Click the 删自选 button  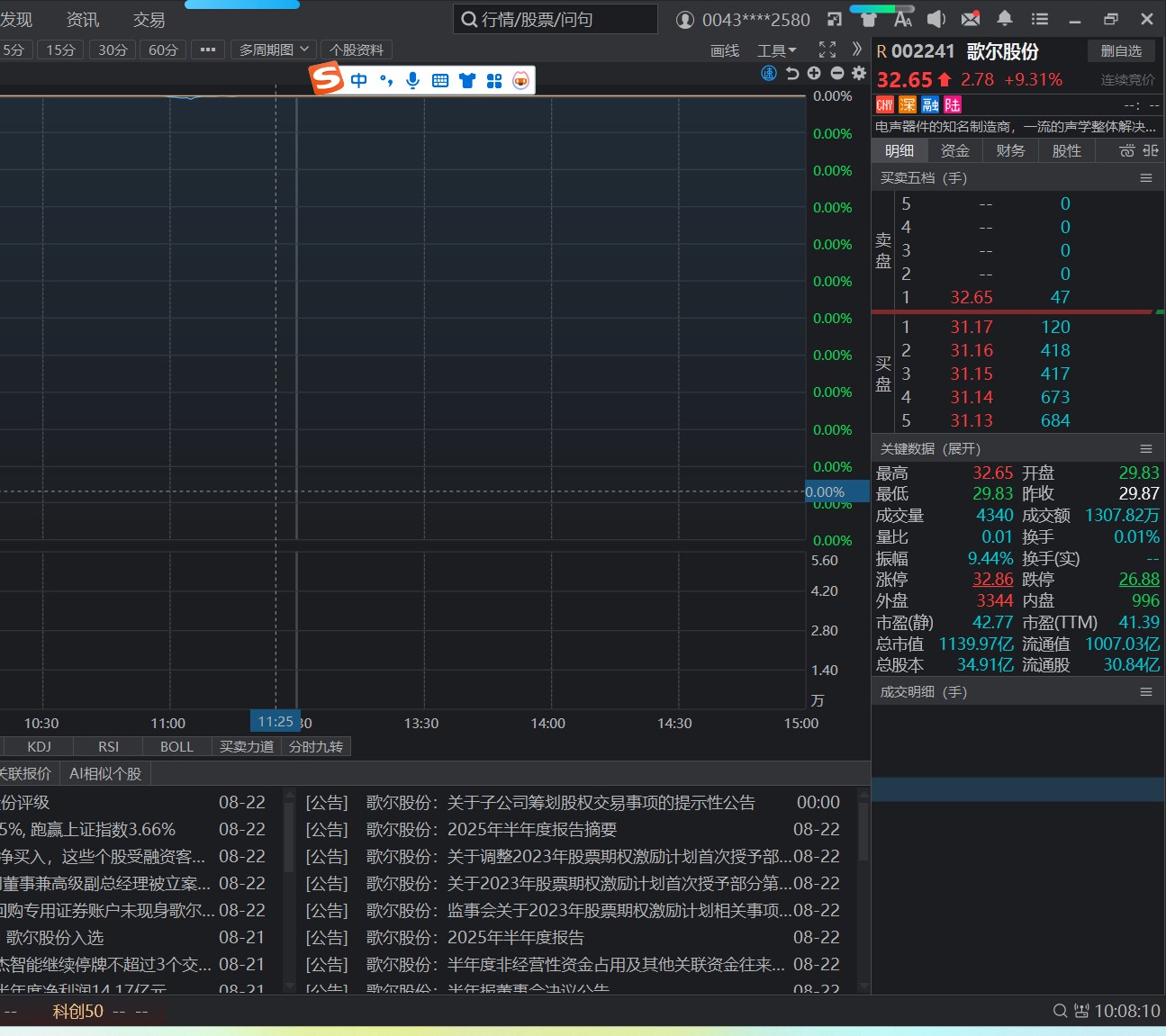coord(1121,51)
